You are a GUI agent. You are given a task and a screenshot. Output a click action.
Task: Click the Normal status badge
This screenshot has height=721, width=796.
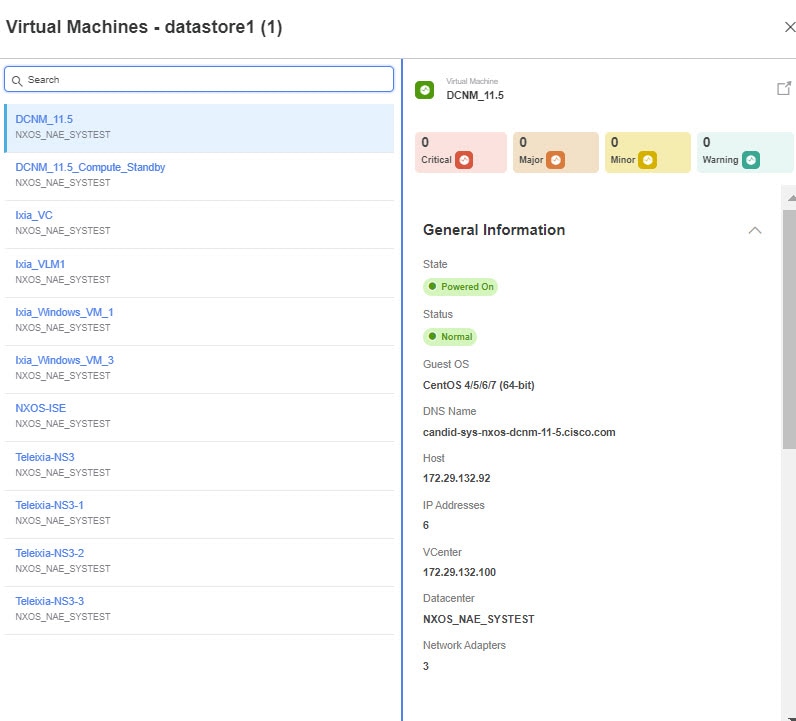point(450,337)
